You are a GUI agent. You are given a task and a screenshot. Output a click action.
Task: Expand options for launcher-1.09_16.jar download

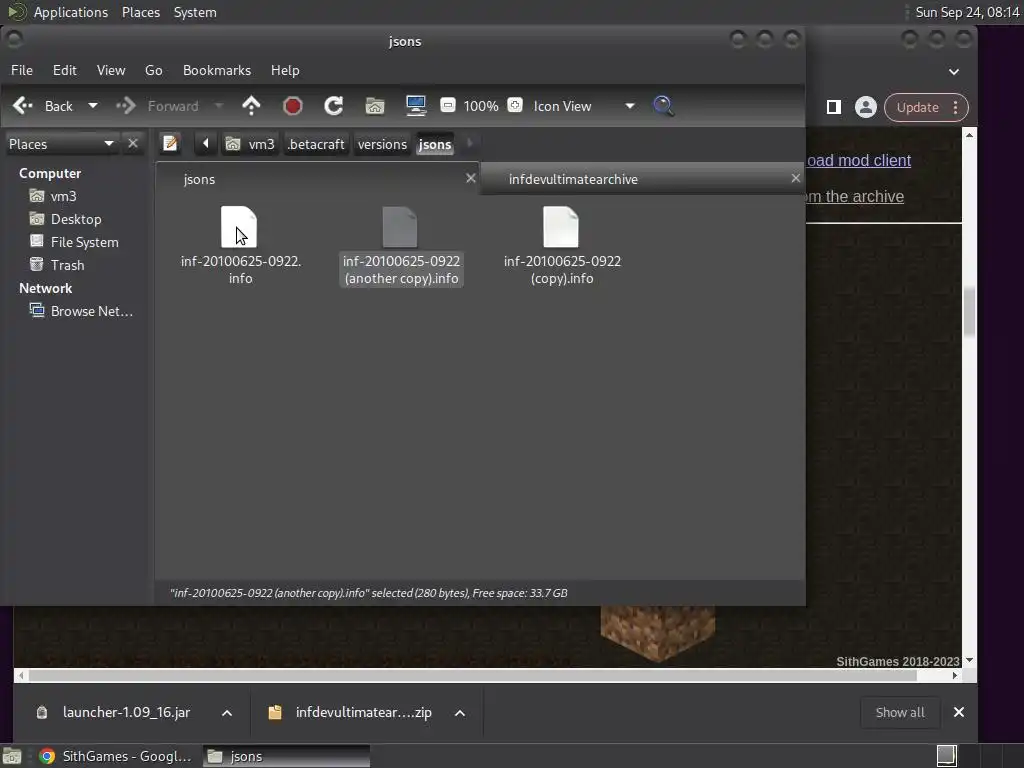pyautogui.click(x=227, y=712)
